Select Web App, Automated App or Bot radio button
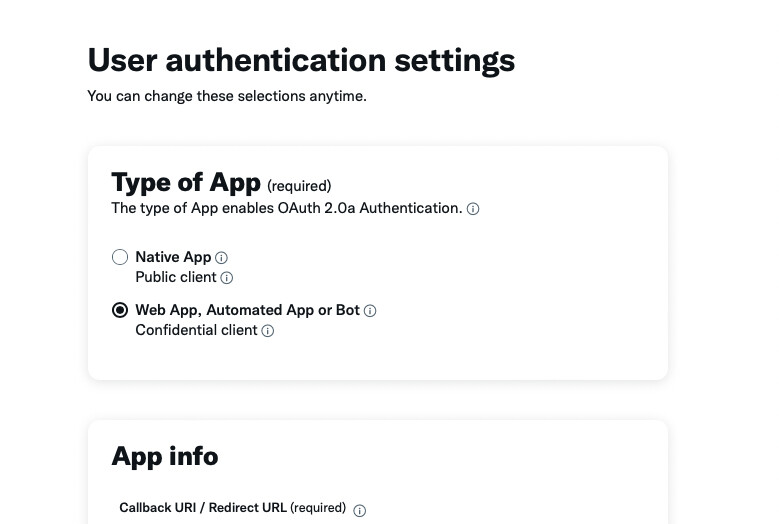This screenshot has height=524, width=779. tap(120, 310)
